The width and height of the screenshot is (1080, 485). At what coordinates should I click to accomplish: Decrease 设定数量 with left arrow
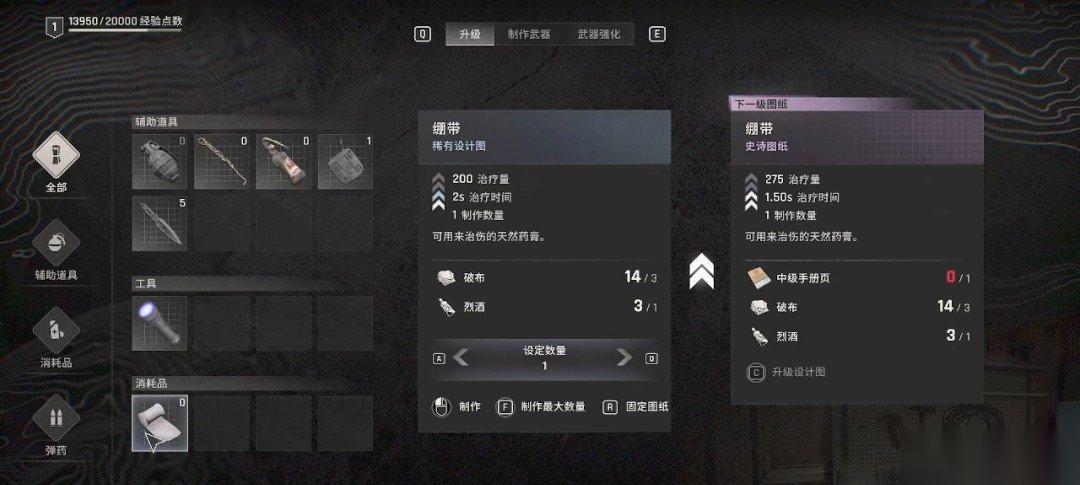tap(461, 358)
